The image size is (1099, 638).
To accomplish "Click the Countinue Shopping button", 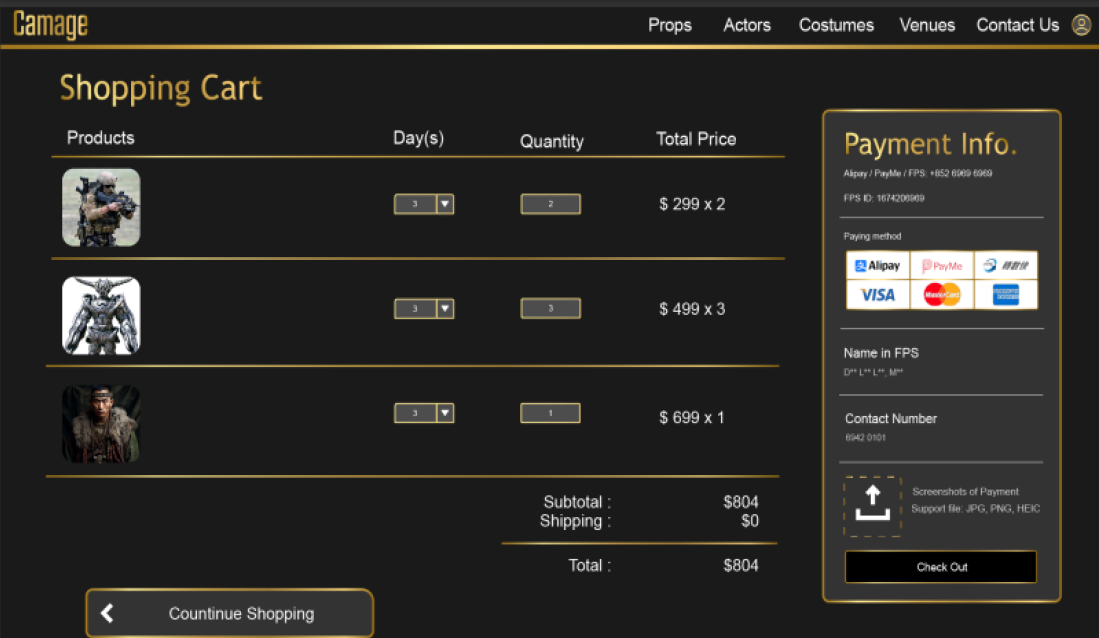I will point(229,613).
